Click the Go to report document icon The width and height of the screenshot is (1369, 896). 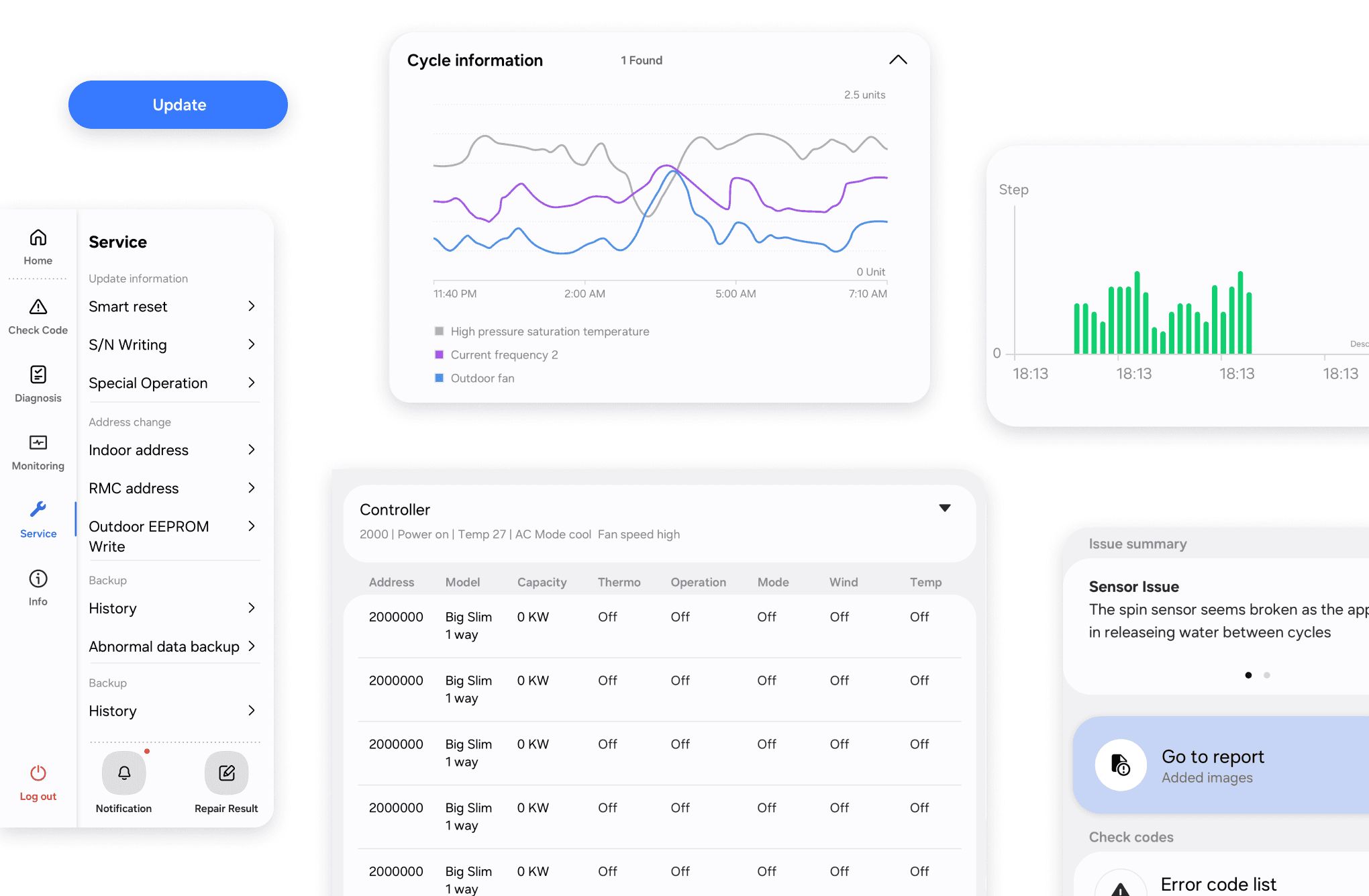coord(1121,765)
